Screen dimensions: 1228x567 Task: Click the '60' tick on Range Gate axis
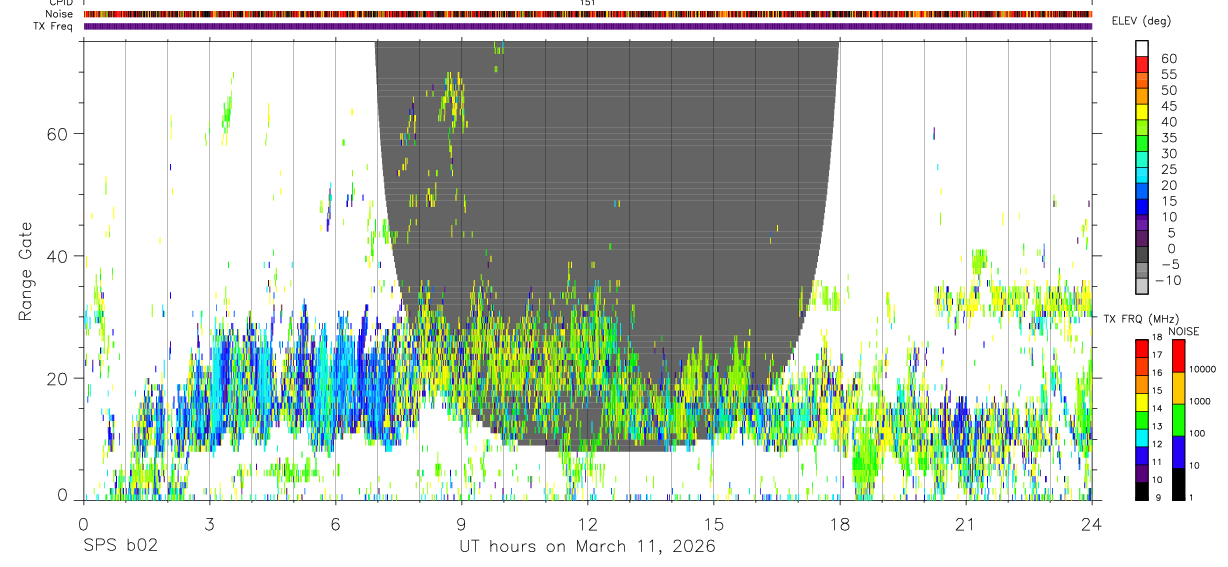click(x=56, y=133)
